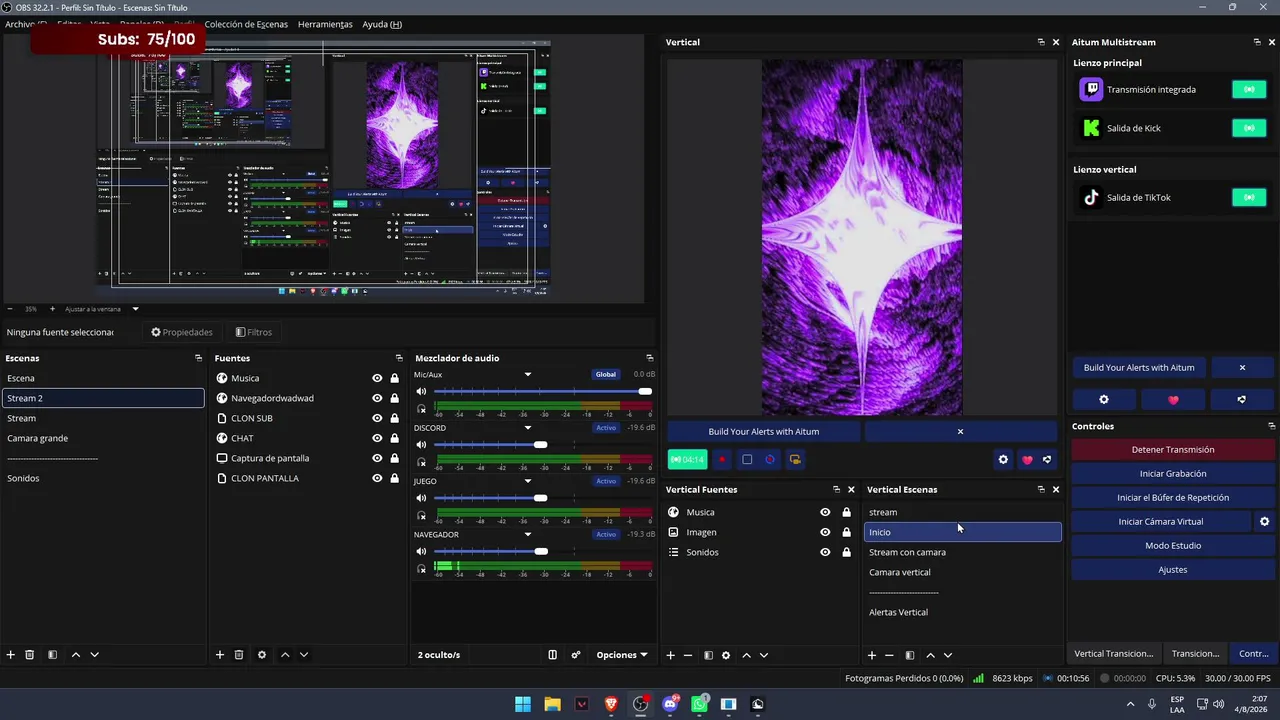Unlock Sonidos in Vertical Fuentes

coord(846,552)
